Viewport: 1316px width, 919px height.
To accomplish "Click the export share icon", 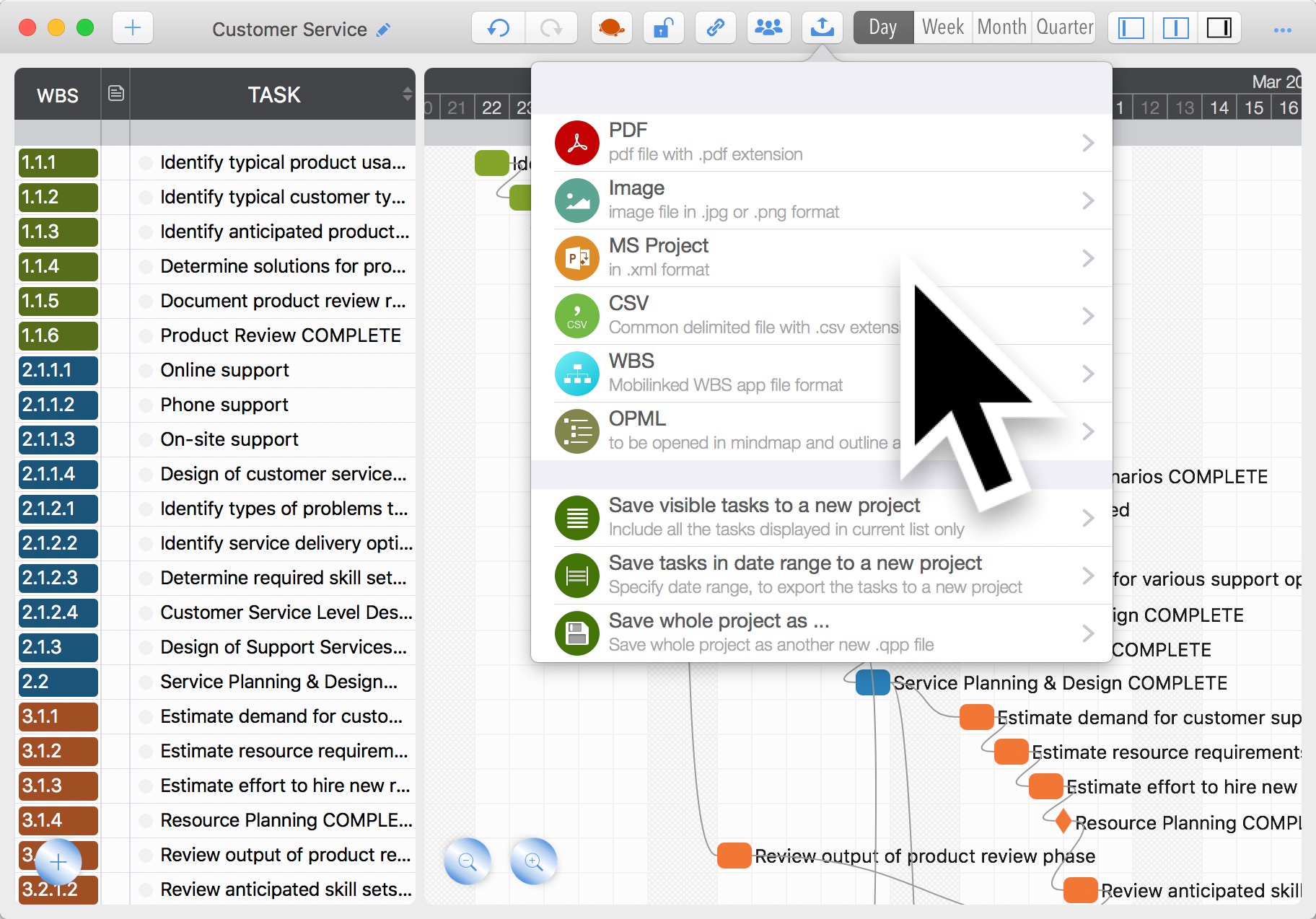I will point(822,28).
